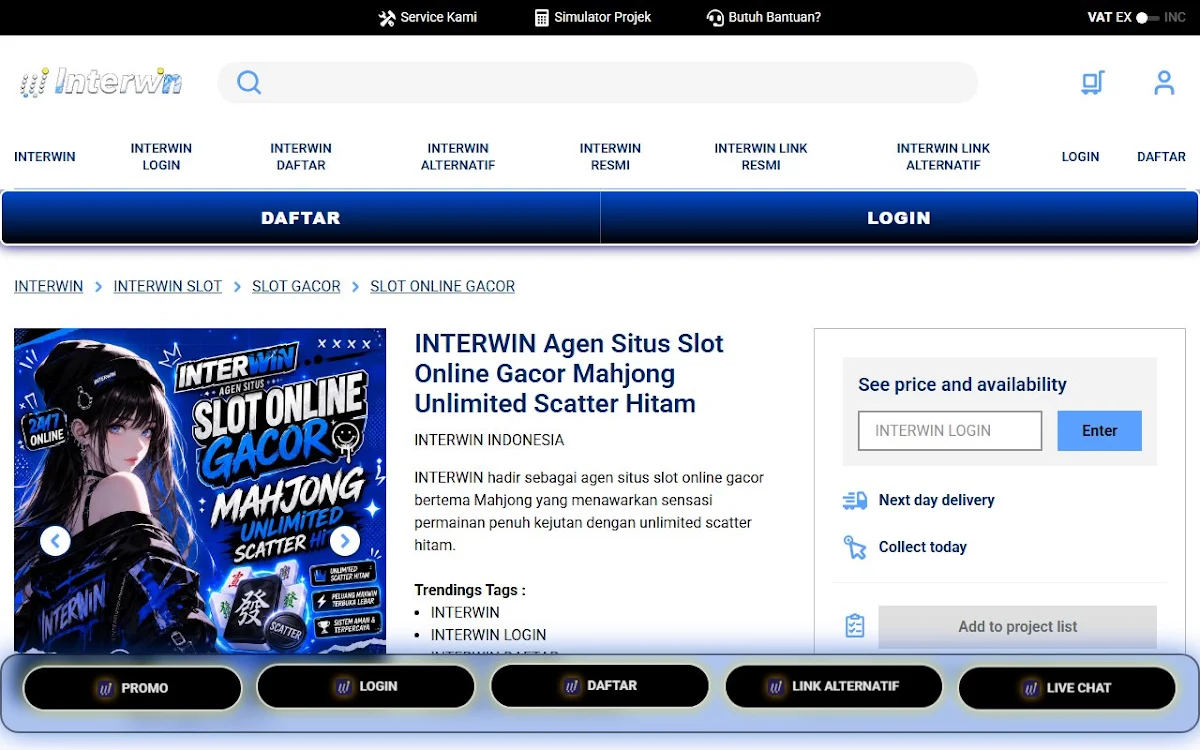
Task: Click the PROMO button's logo icon
Action: coord(105,688)
